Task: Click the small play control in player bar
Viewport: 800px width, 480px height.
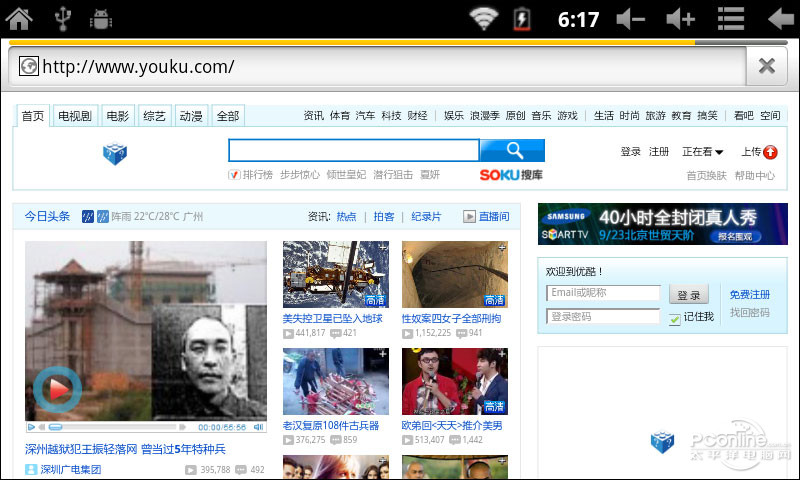Action: coord(32,427)
